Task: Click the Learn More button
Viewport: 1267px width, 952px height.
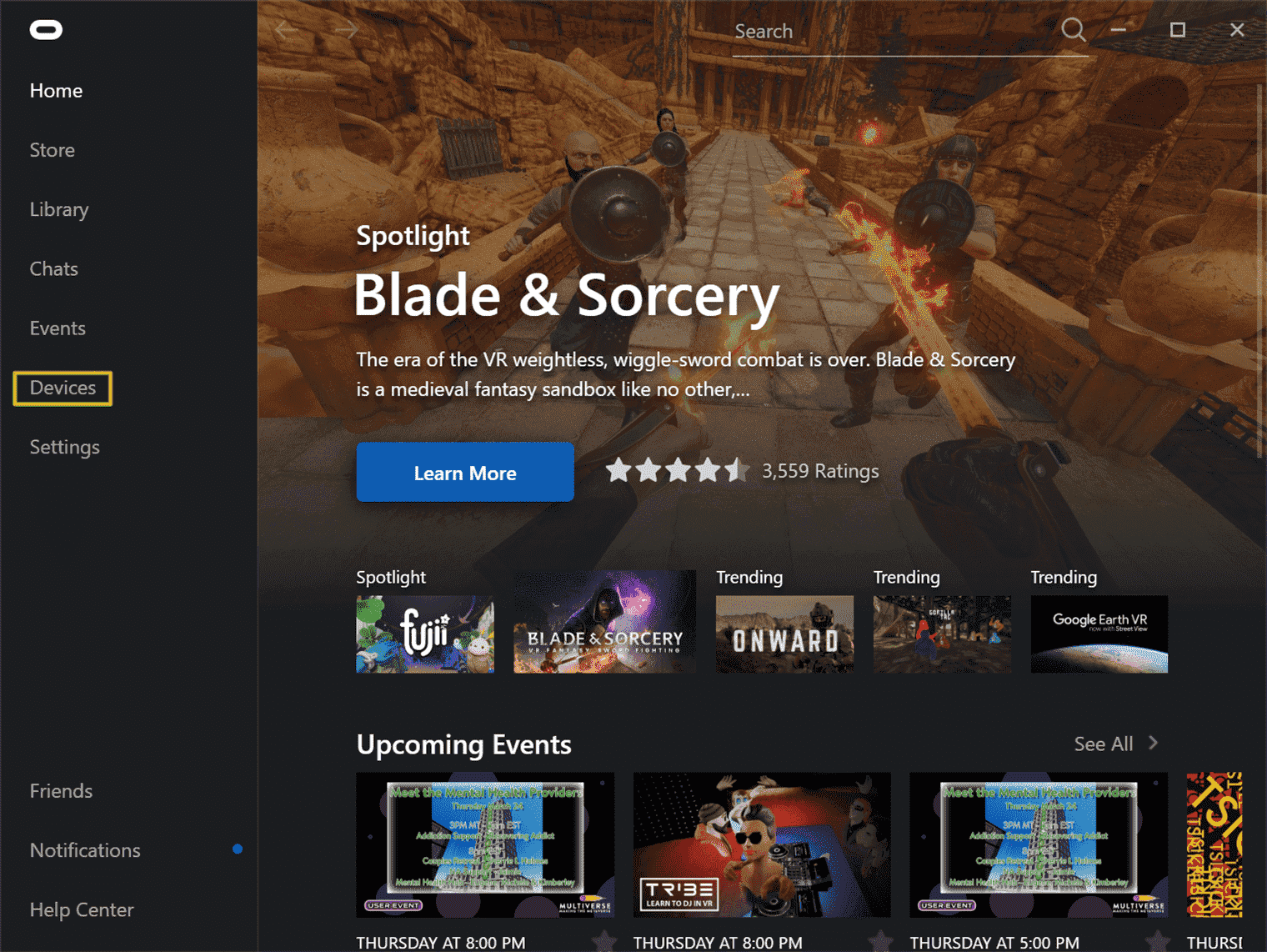Action: click(465, 473)
